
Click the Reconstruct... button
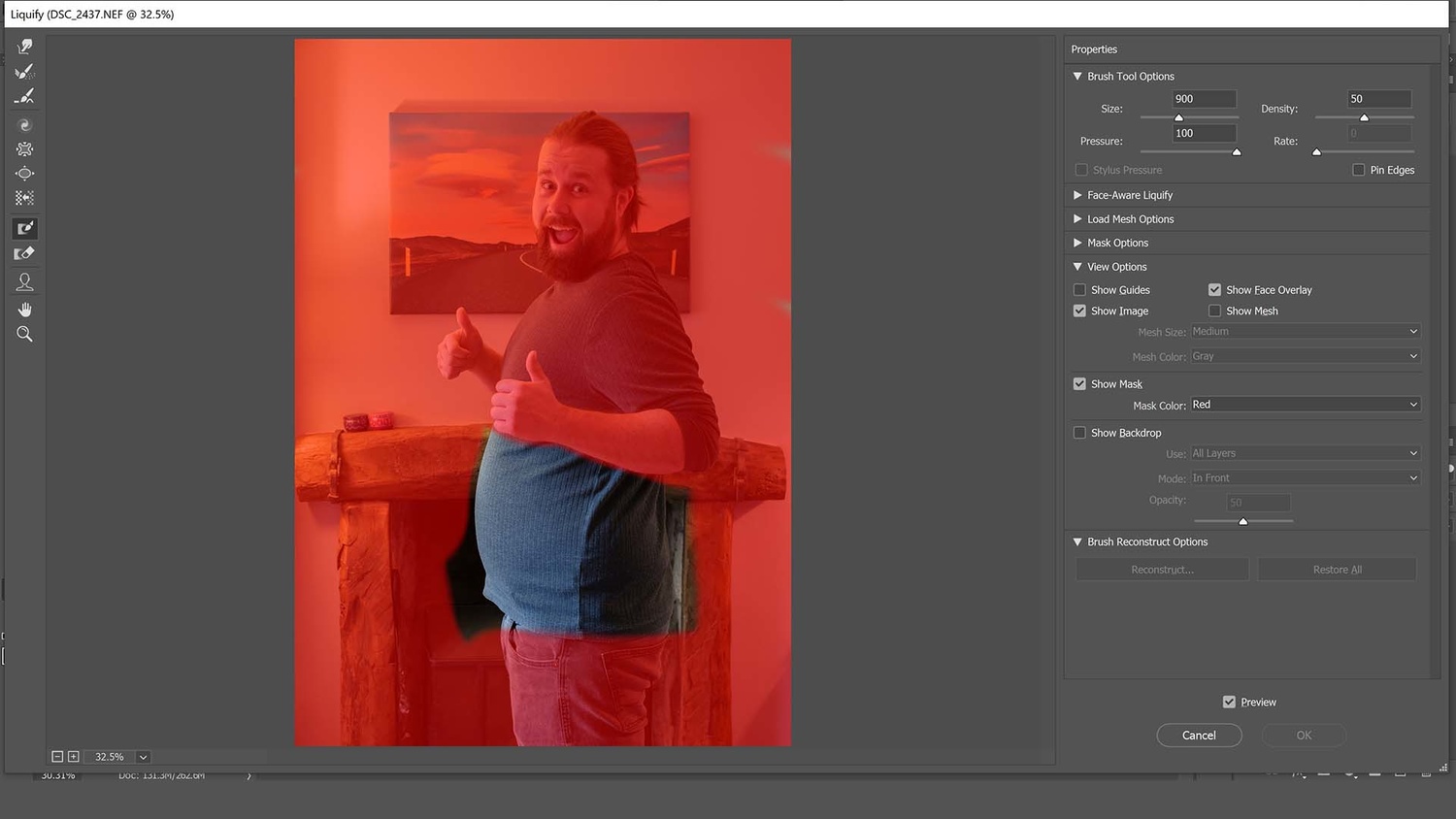(x=1162, y=570)
